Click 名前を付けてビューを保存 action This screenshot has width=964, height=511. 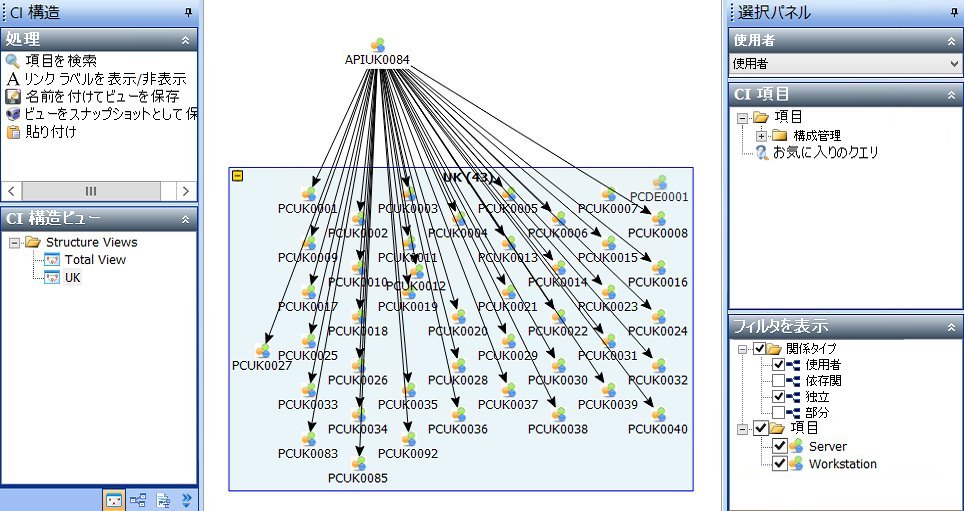(x=102, y=97)
